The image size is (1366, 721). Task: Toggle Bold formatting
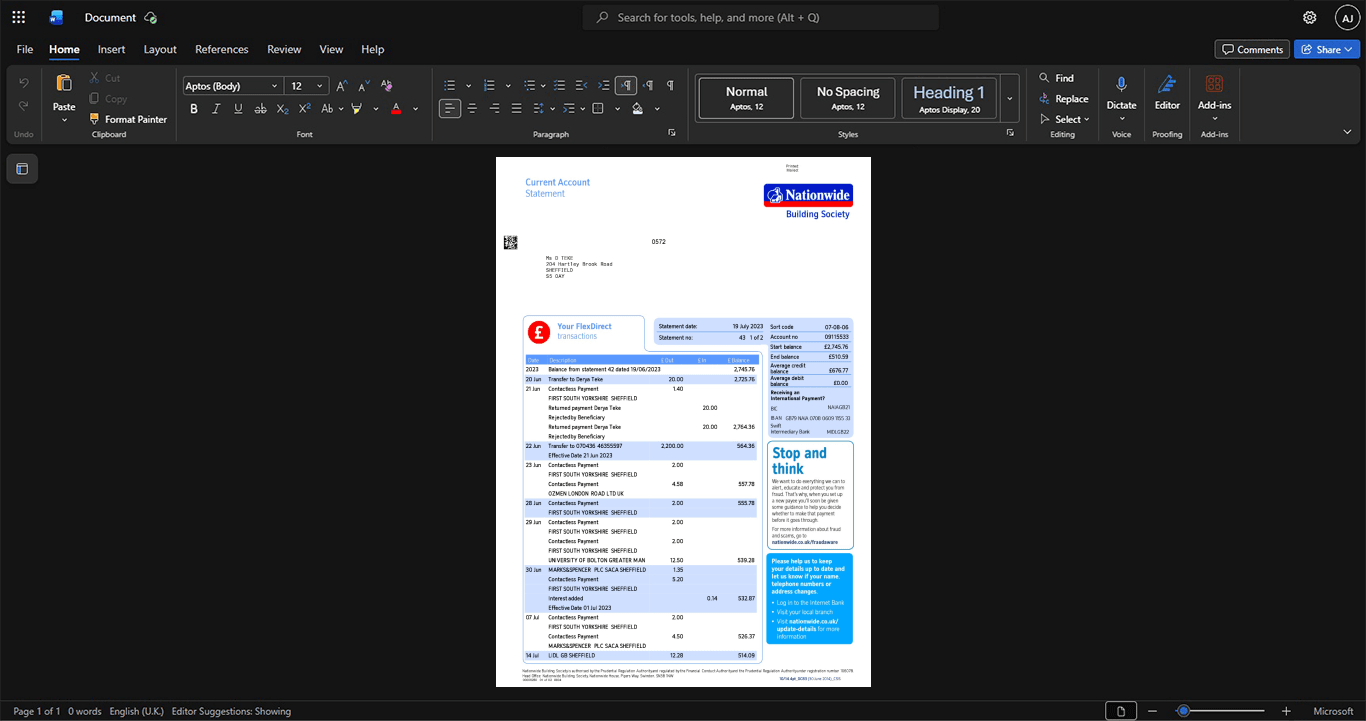[194, 108]
